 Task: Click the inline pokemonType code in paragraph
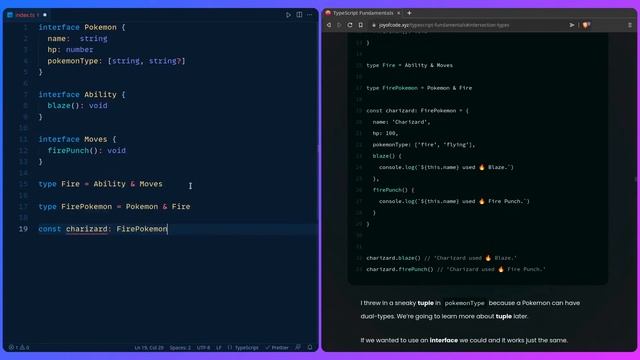(x=464, y=303)
